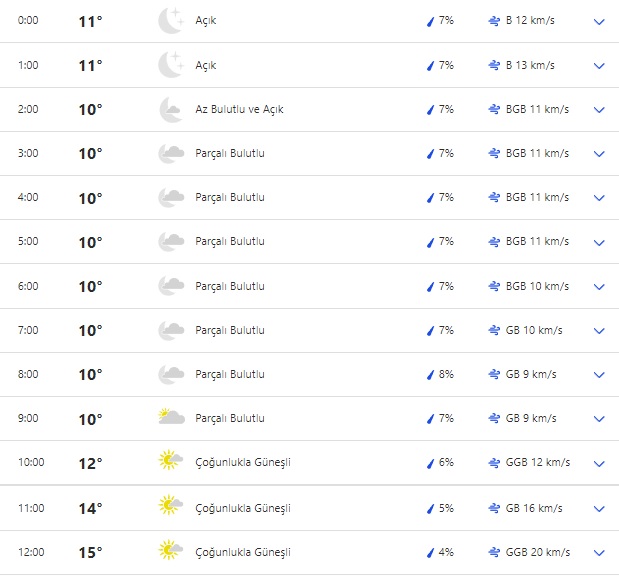
Task: Click the clear night moon icon at 0:00
Action: pyautogui.click(x=170, y=21)
